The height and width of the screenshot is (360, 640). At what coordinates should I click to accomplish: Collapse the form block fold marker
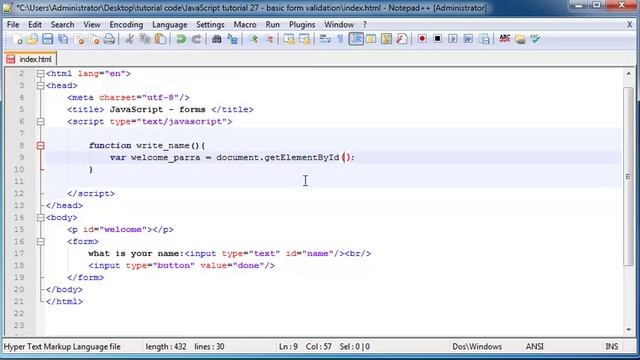40,242
